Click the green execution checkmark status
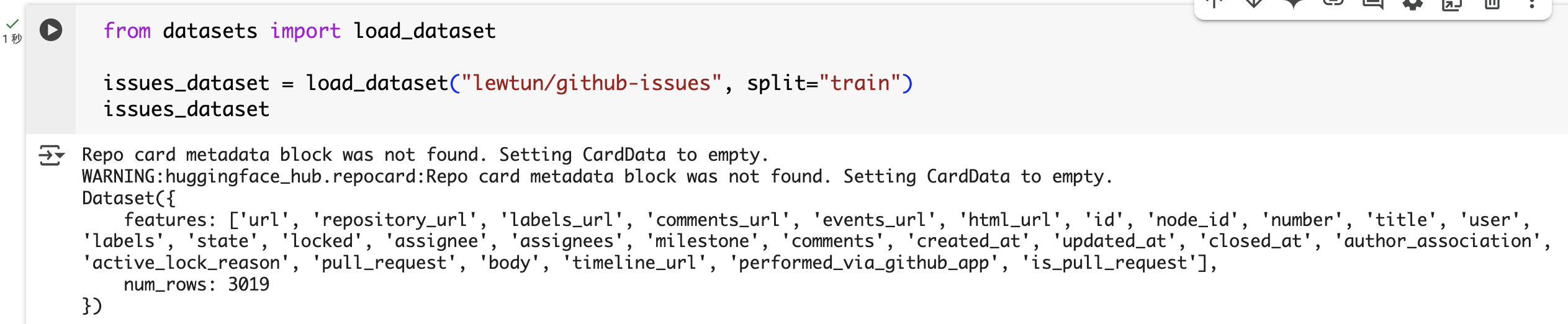Viewport: 1568px width, 324px height. pos(12,24)
